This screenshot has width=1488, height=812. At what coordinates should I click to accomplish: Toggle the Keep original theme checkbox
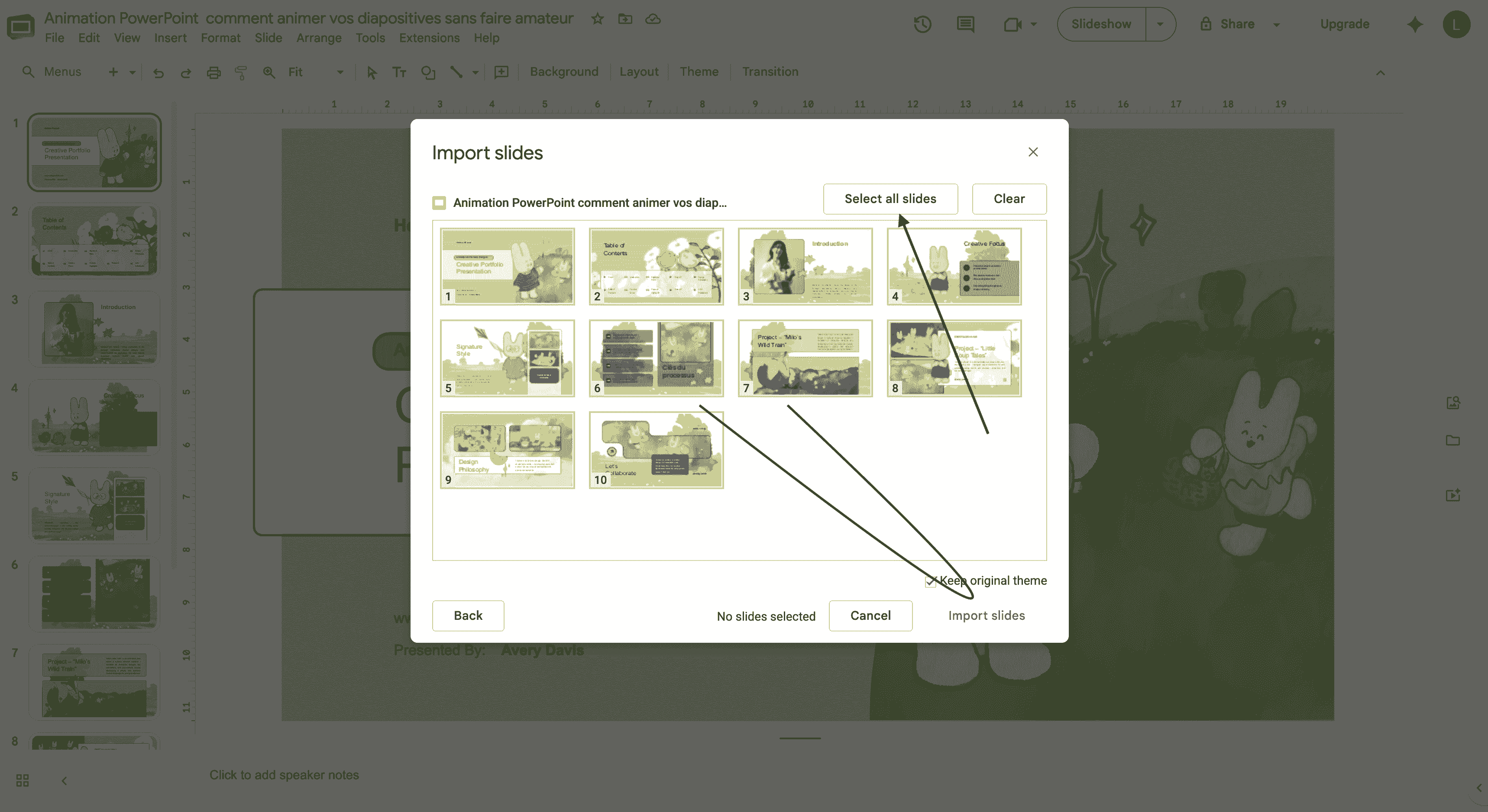930,582
